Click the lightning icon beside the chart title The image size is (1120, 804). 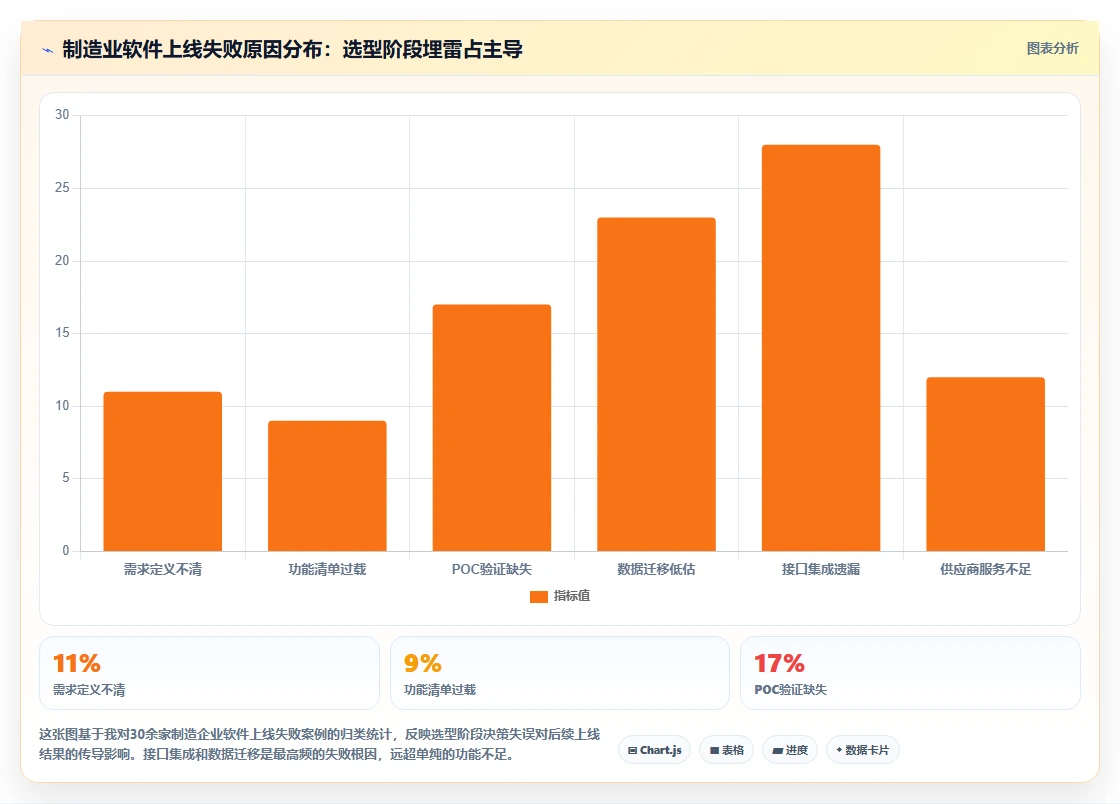click(48, 50)
